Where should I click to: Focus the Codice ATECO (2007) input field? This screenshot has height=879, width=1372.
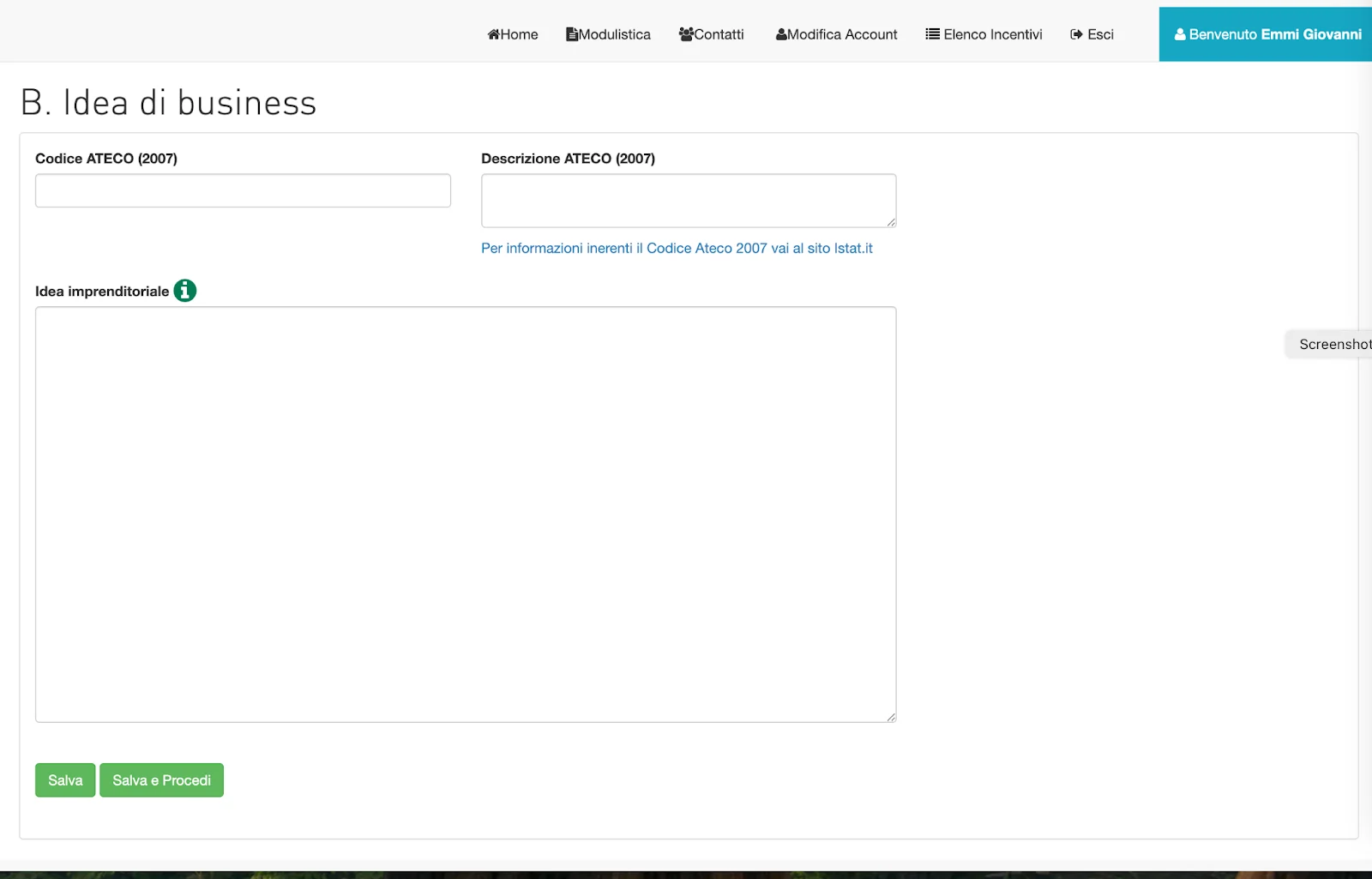[243, 190]
